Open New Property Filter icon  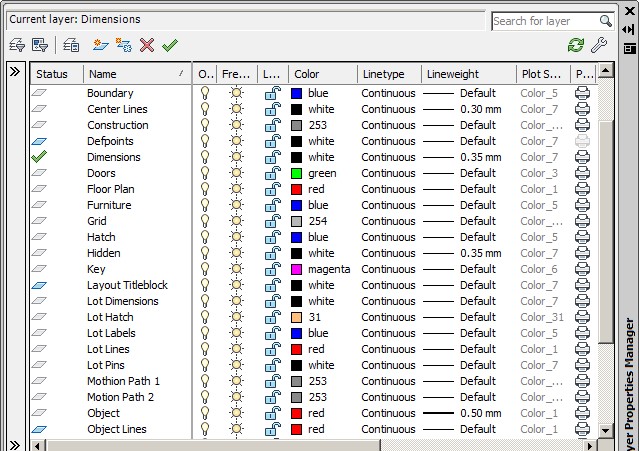coord(16,45)
